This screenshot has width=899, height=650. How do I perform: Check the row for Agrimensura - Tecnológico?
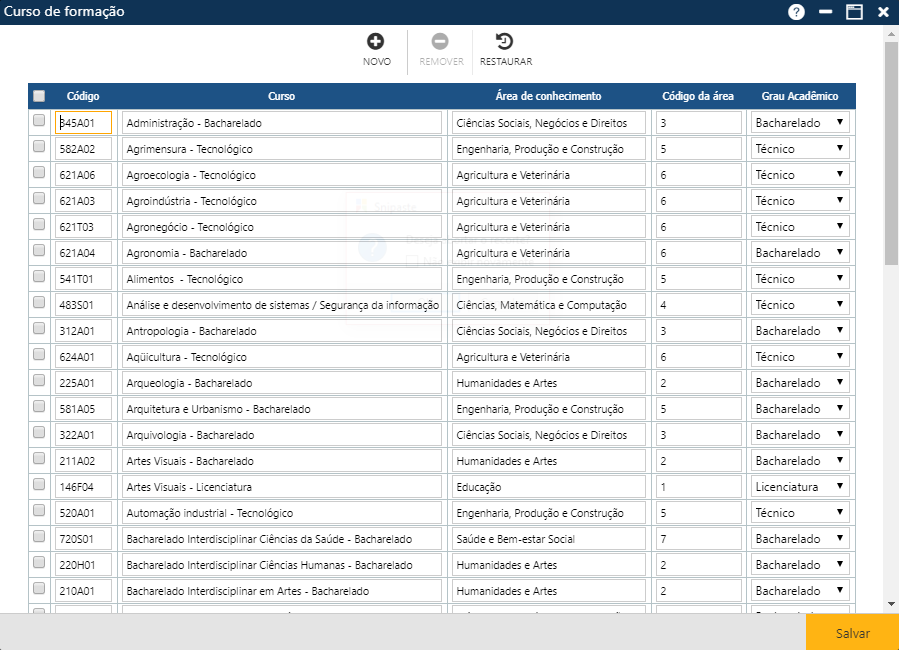[39, 146]
